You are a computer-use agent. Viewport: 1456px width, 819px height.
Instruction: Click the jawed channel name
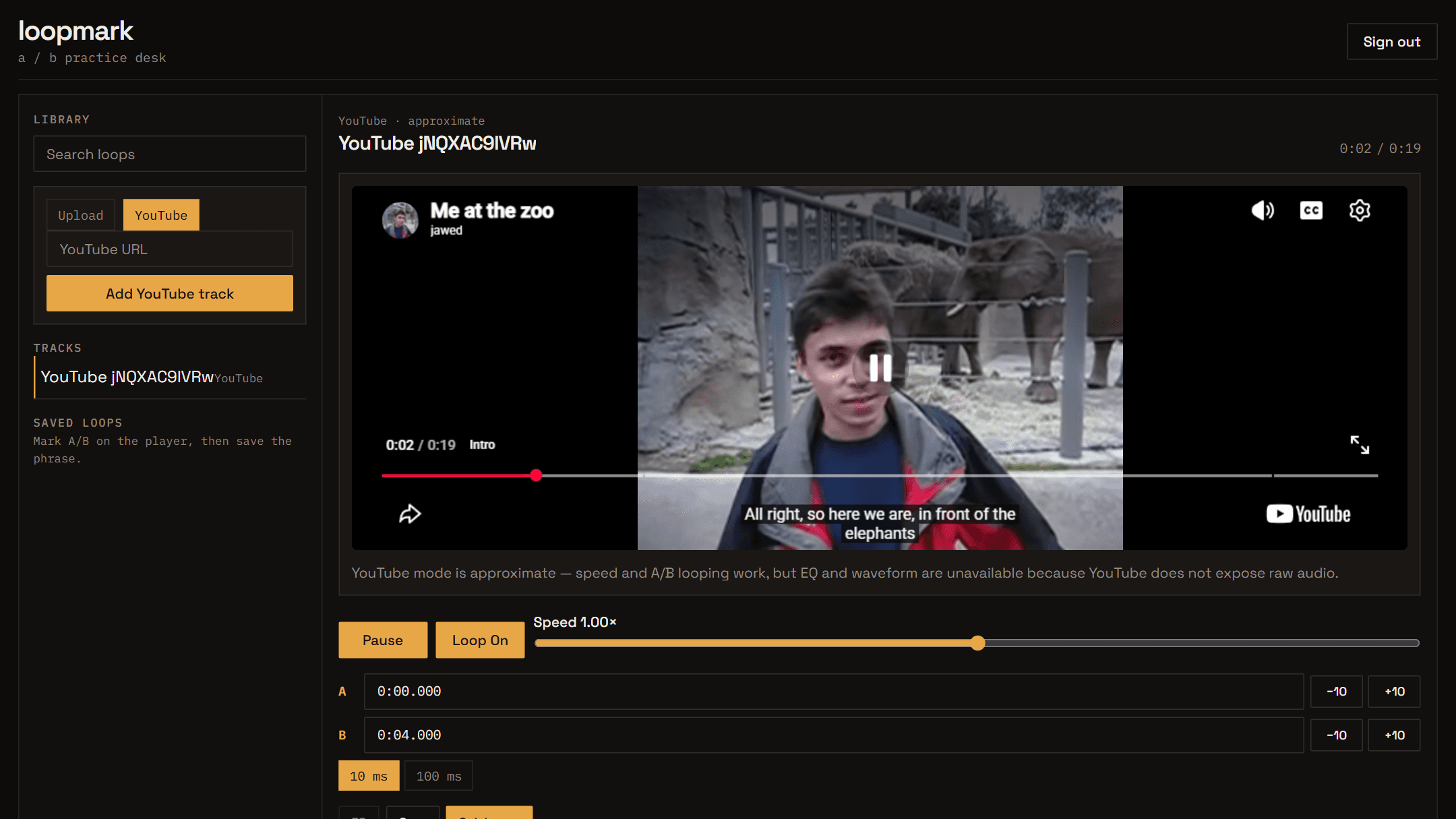446,231
